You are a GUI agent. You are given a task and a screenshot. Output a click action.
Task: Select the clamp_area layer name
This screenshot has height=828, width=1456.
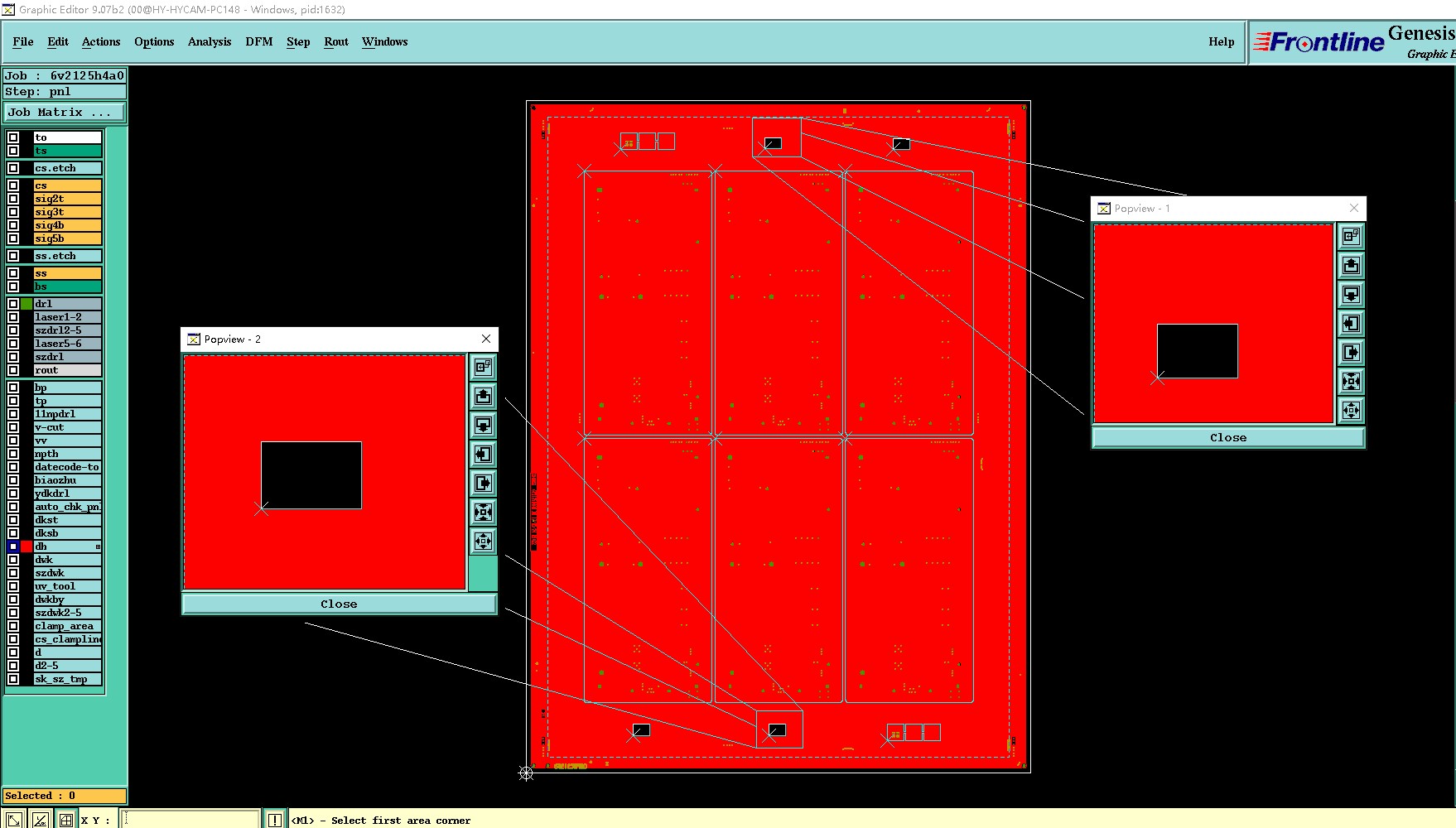pos(68,626)
